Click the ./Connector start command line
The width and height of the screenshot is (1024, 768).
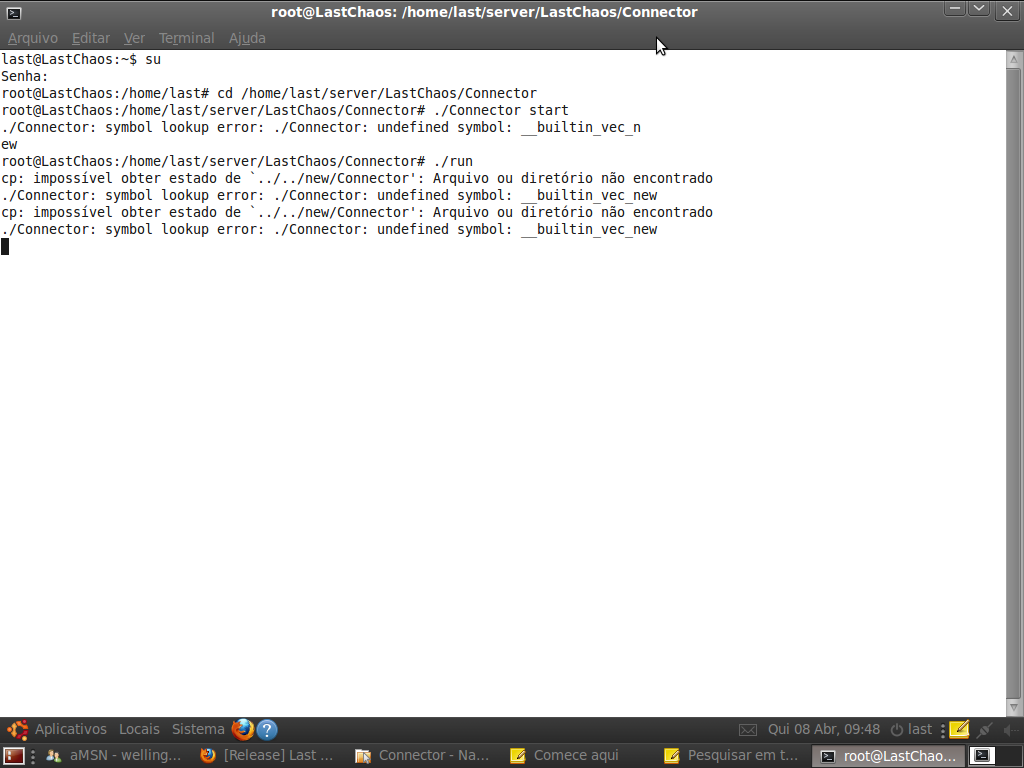click(285, 110)
